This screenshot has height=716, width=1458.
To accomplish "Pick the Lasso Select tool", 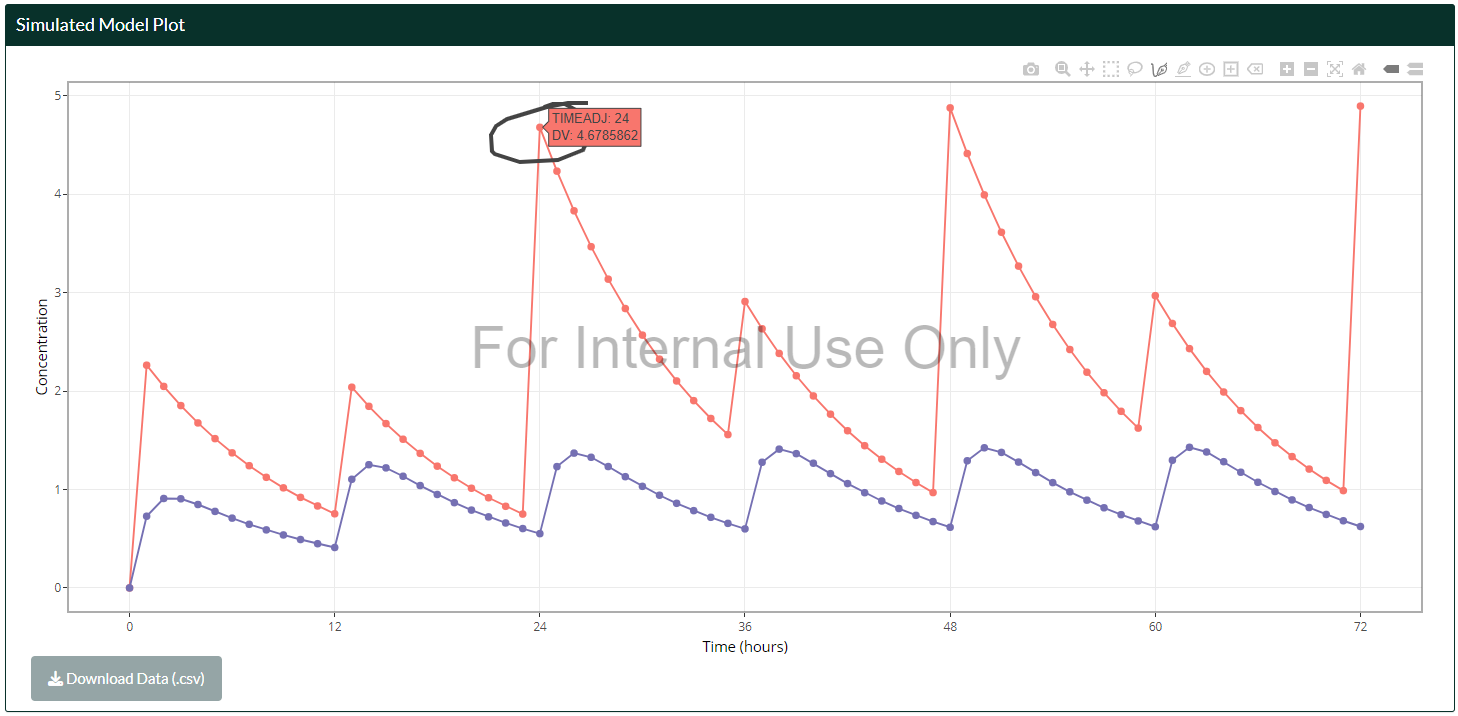I will 1135,69.
